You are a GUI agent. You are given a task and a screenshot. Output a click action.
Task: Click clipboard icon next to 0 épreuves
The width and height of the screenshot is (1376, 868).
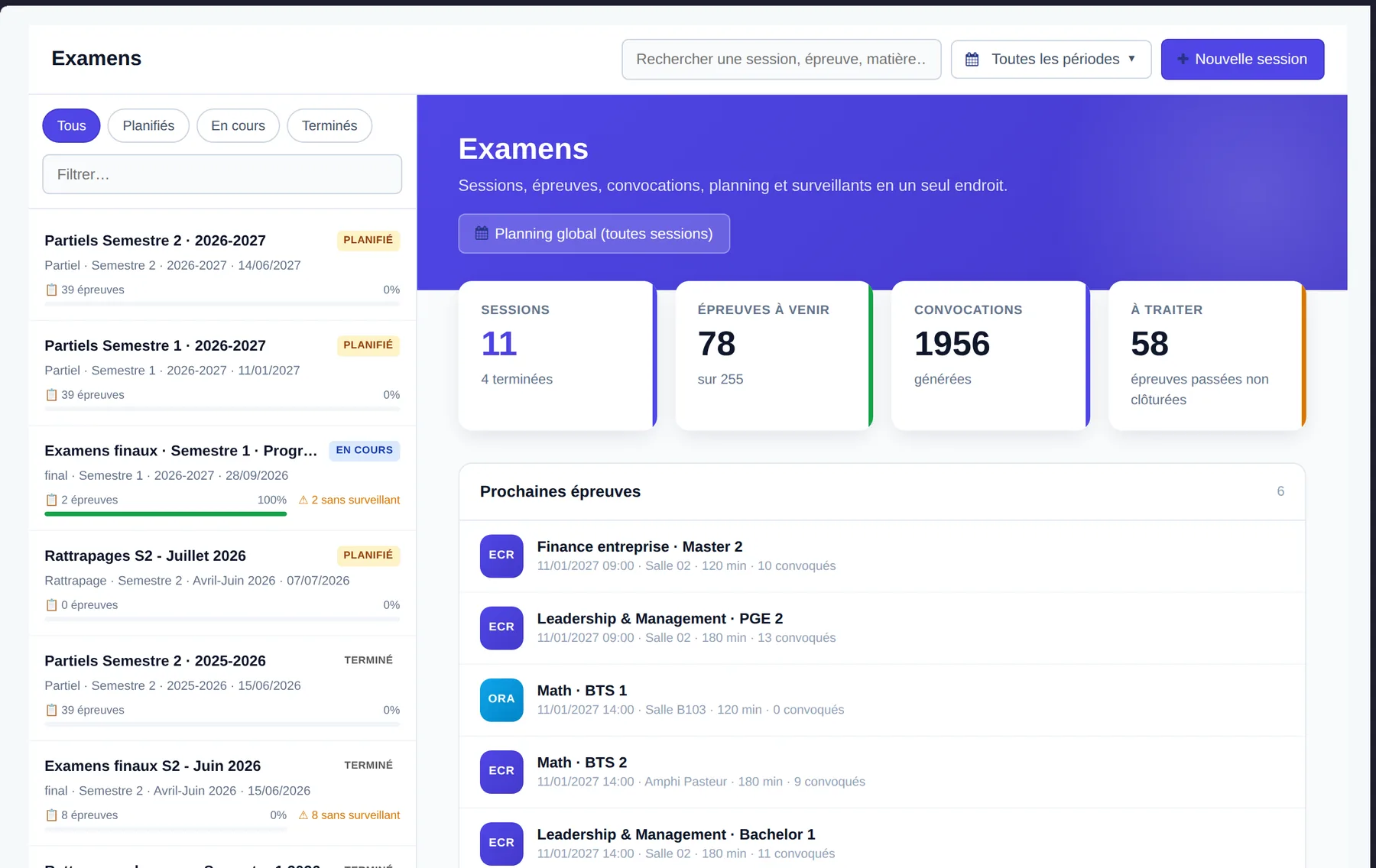[x=51, y=604]
